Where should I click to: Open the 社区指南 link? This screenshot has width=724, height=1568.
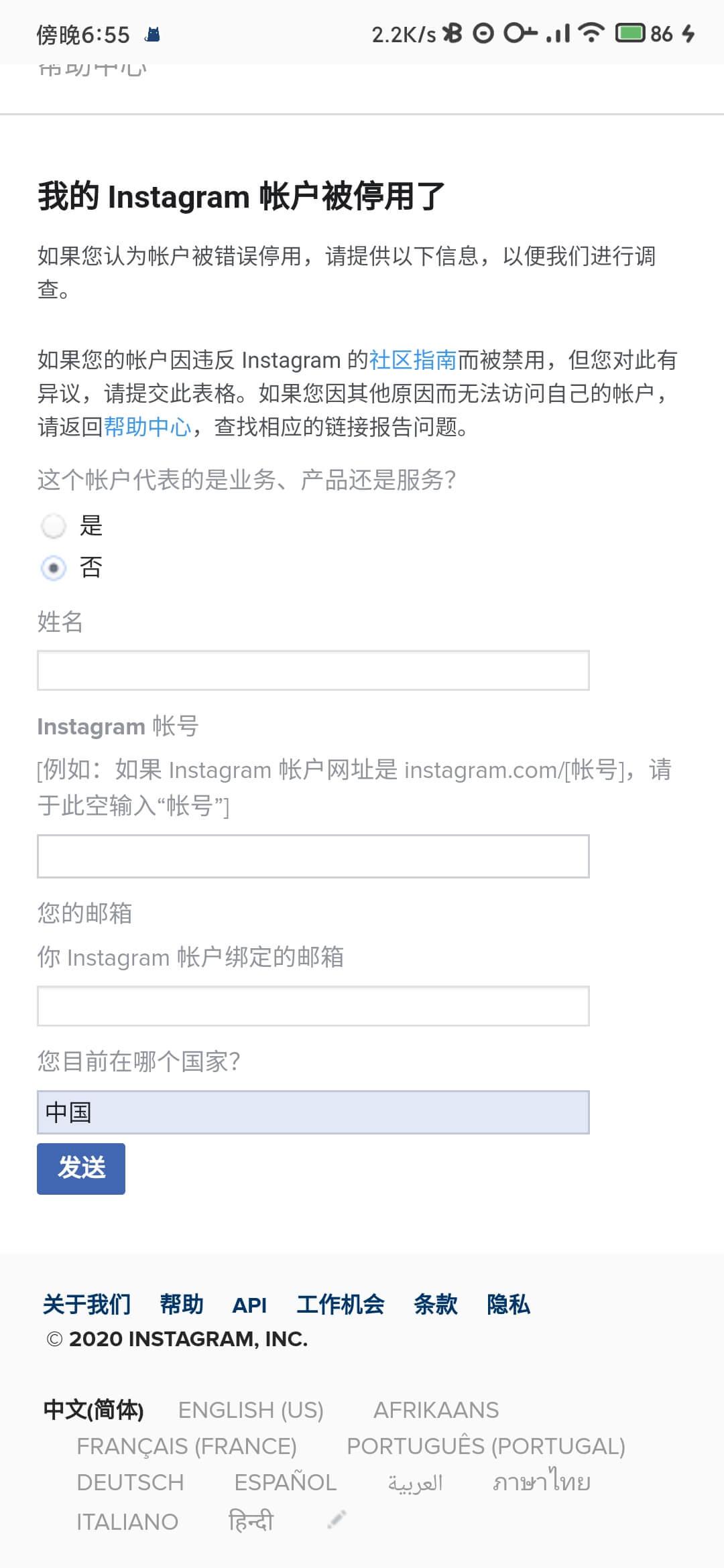pos(413,360)
